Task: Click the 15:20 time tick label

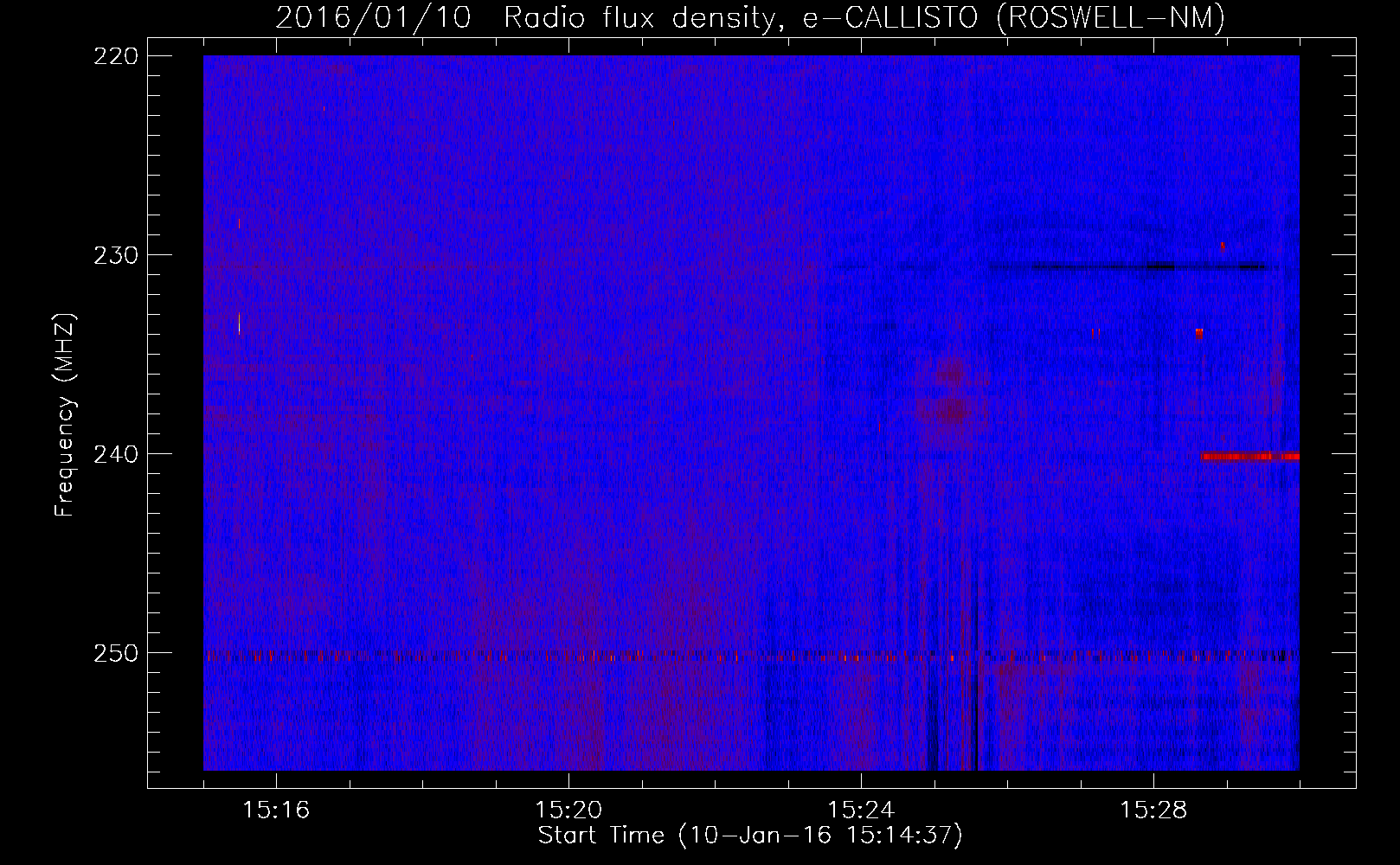Action: pyautogui.click(x=568, y=810)
